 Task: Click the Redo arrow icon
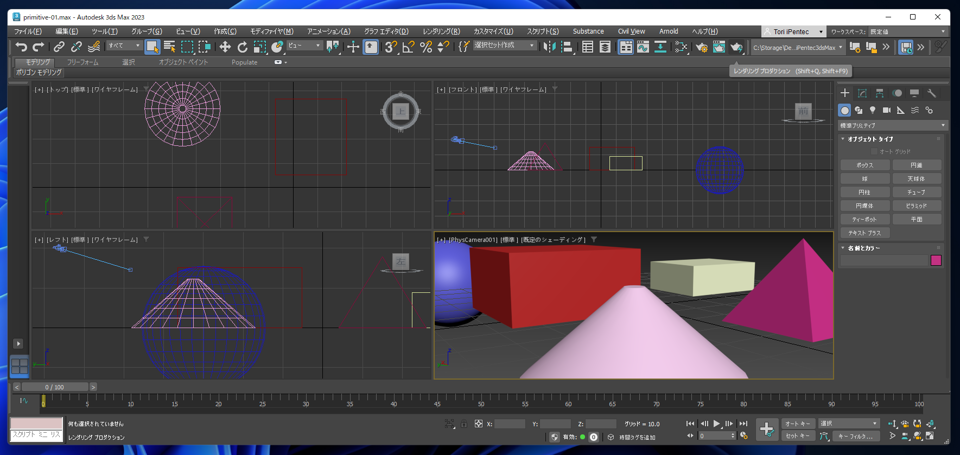(38, 47)
